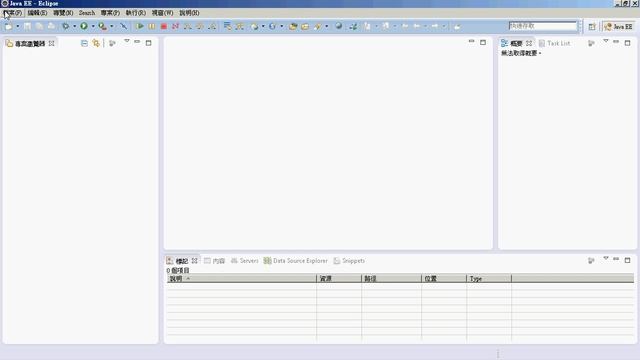Open project explorer view menu triangle
The width and height of the screenshot is (640, 360).
[x=127, y=42]
